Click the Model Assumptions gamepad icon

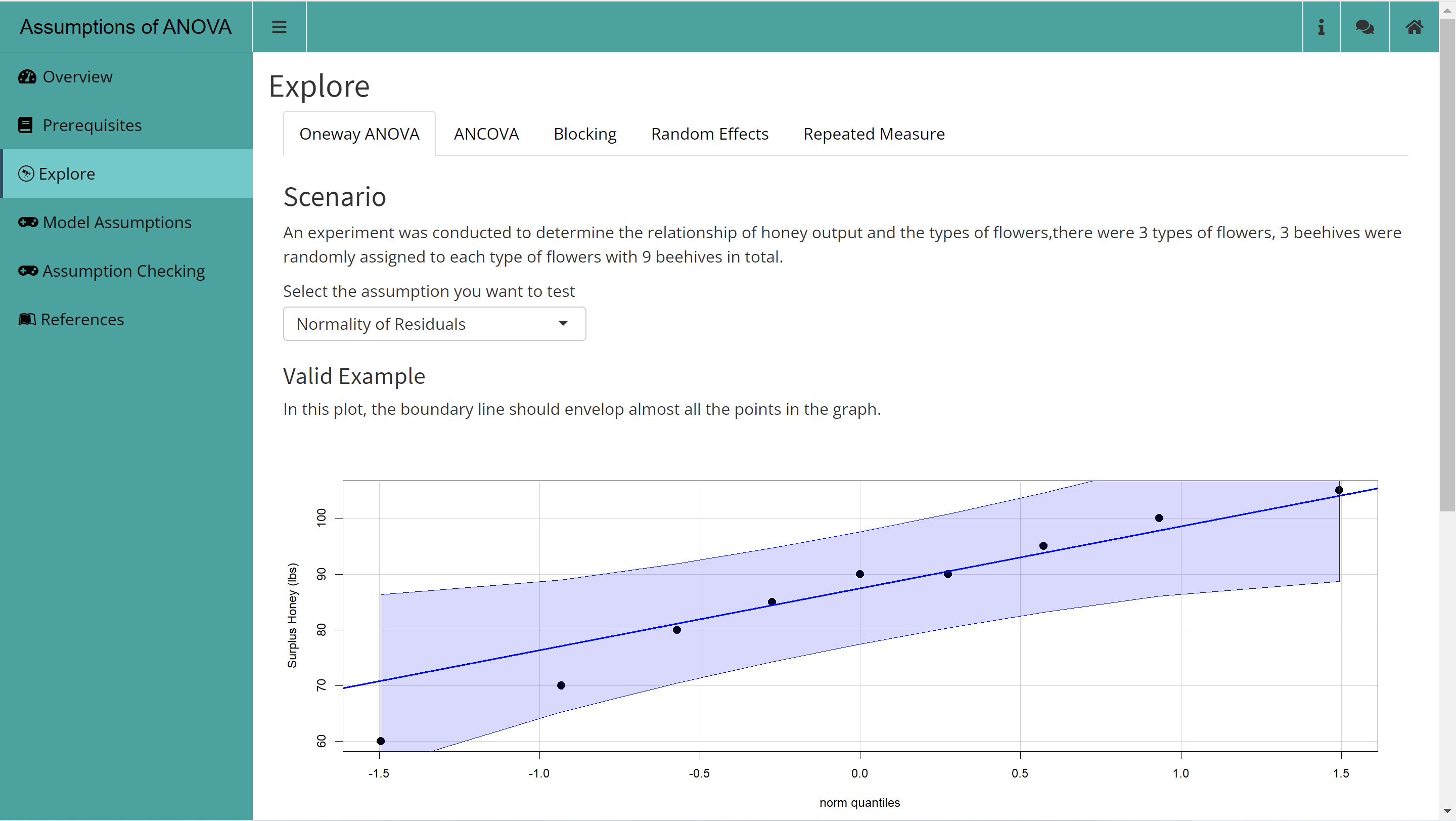point(28,222)
